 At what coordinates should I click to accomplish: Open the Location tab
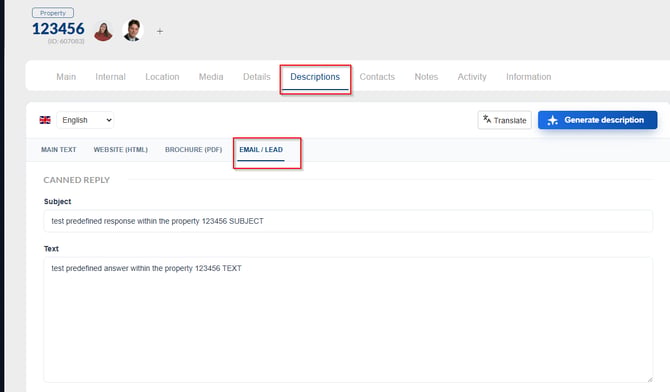162,77
